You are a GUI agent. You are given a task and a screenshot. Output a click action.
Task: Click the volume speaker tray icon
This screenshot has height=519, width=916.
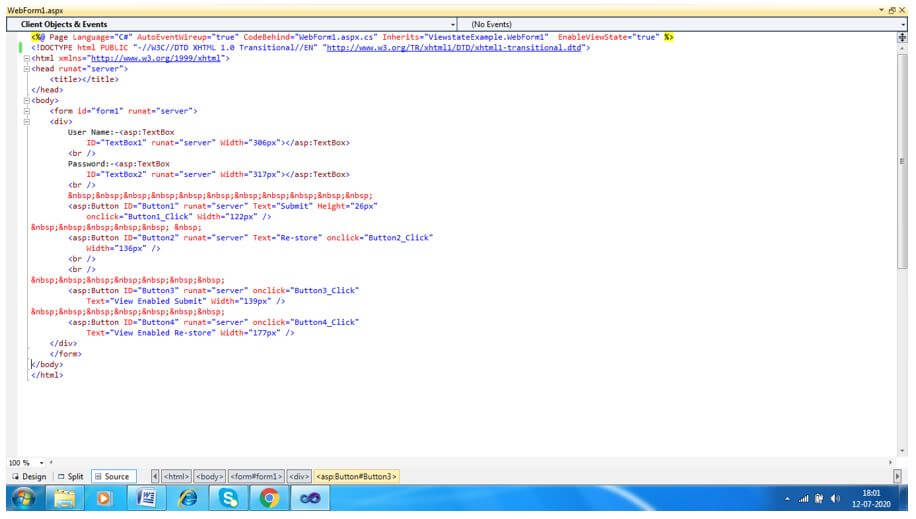pyautogui.click(x=835, y=499)
